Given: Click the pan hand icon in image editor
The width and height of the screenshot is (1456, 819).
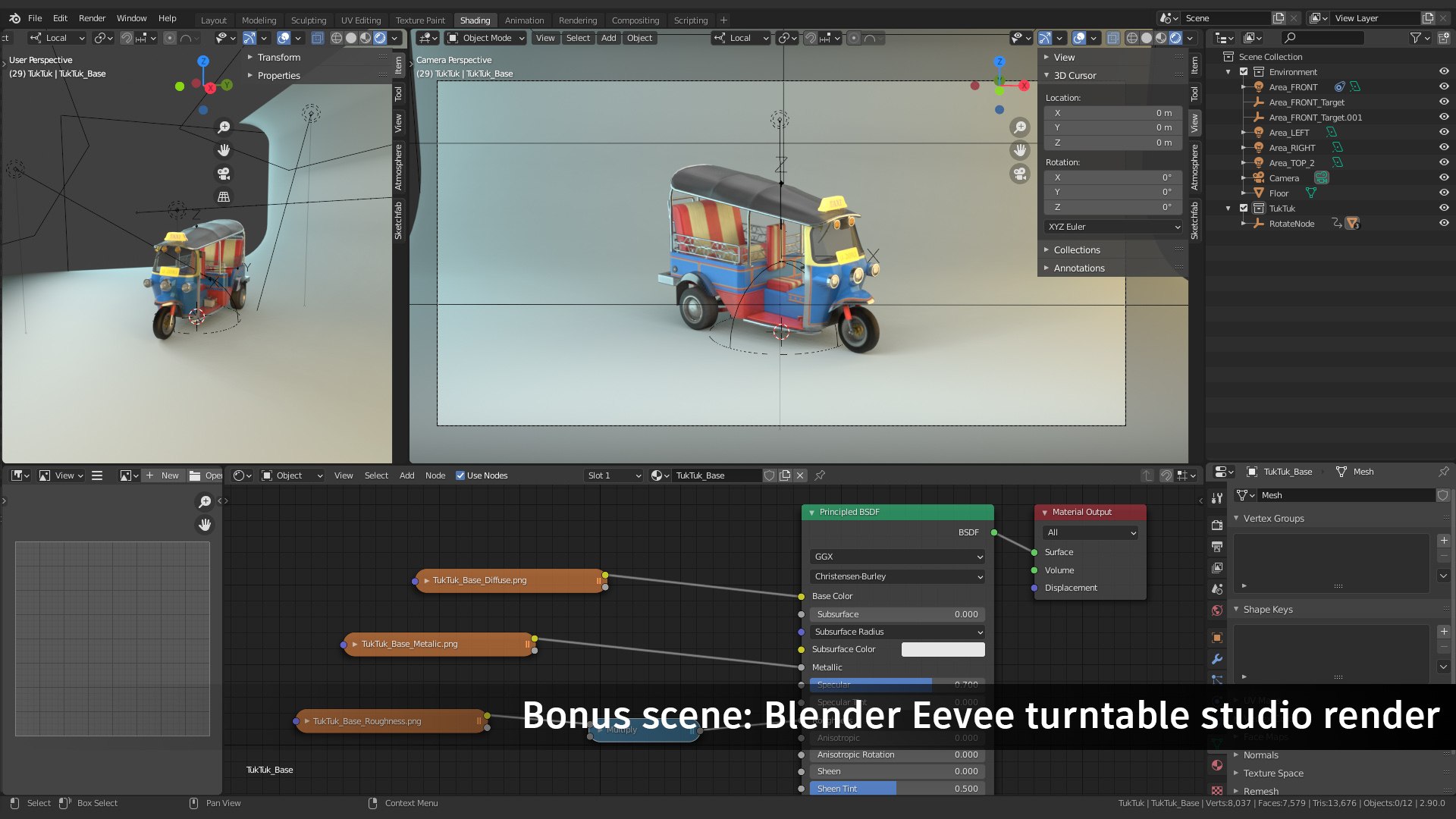Looking at the screenshot, I should point(205,525).
